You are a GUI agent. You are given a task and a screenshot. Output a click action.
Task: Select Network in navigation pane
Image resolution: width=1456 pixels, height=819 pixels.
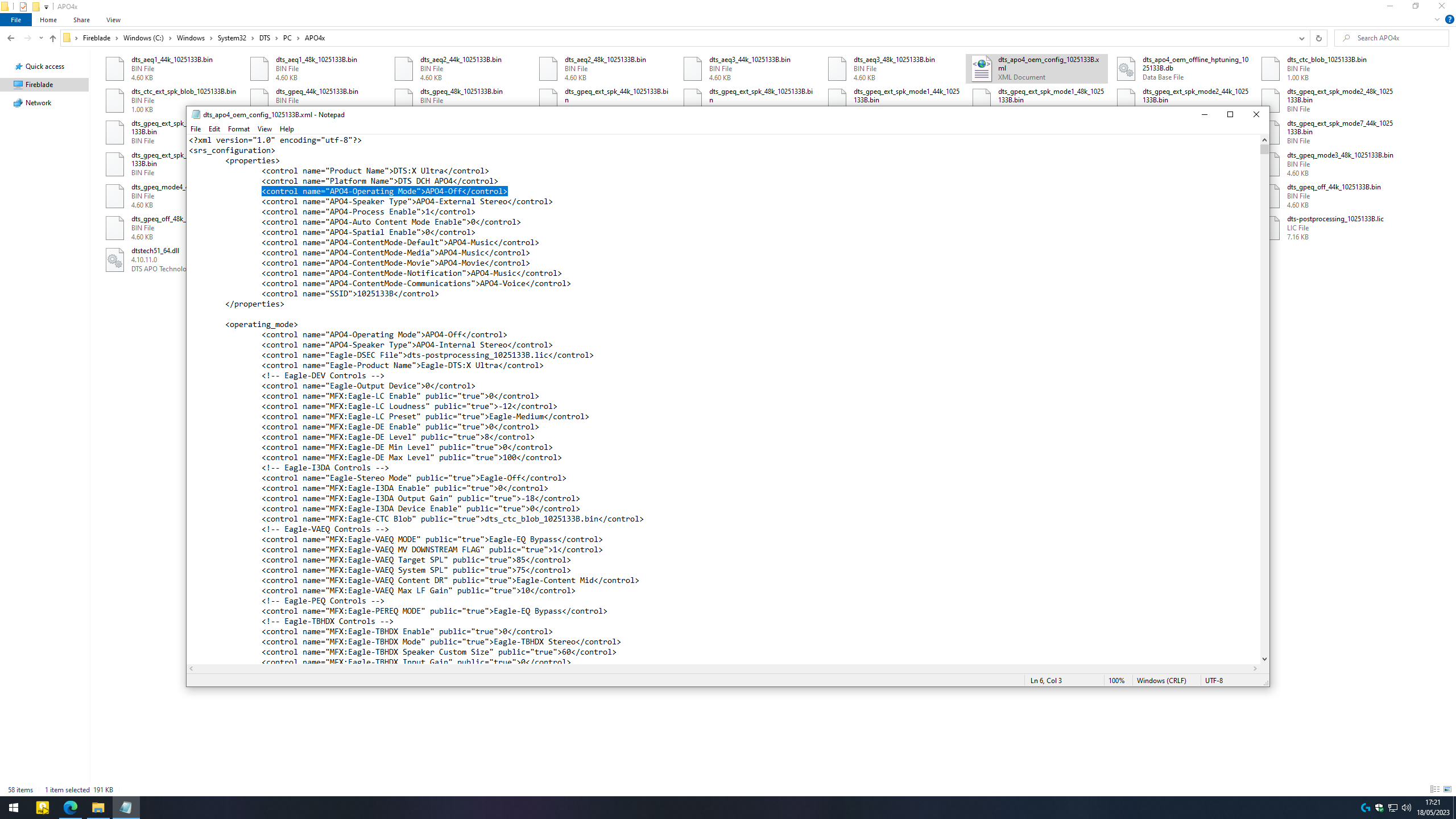click(38, 103)
